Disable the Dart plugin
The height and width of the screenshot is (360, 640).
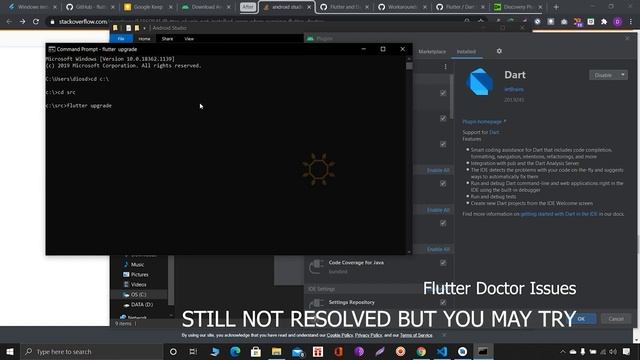(603, 75)
